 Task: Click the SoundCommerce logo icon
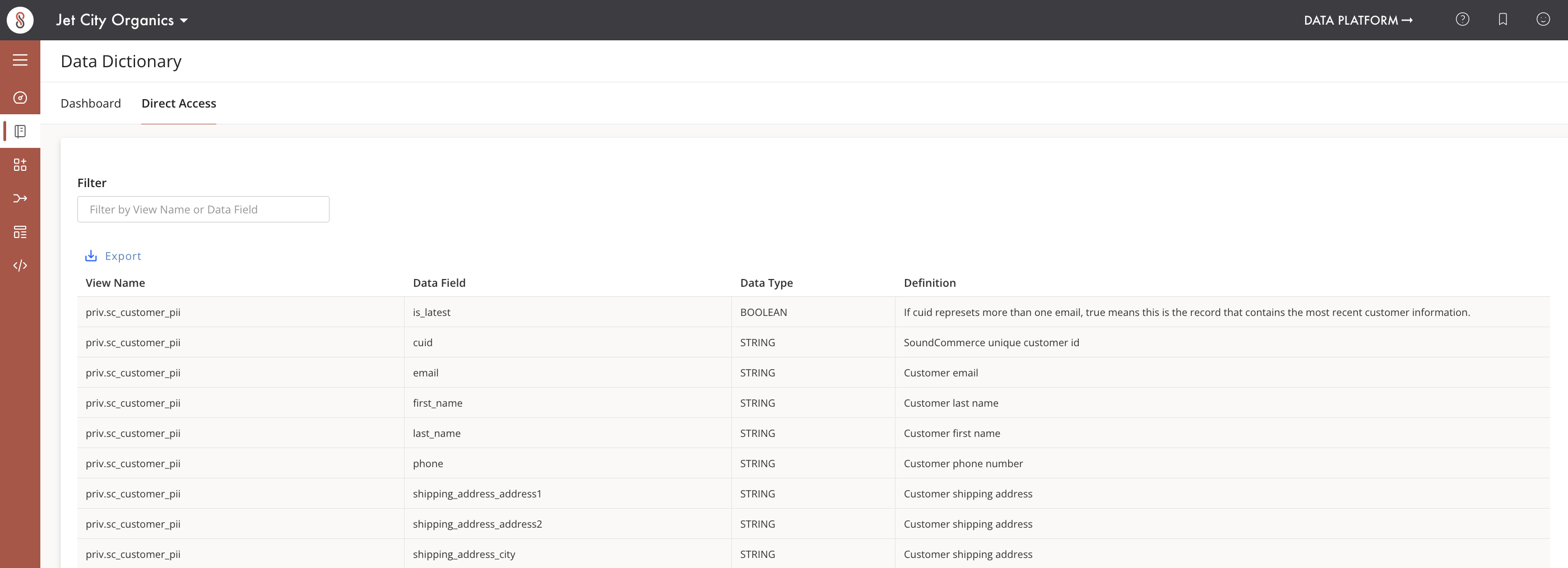click(20, 20)
